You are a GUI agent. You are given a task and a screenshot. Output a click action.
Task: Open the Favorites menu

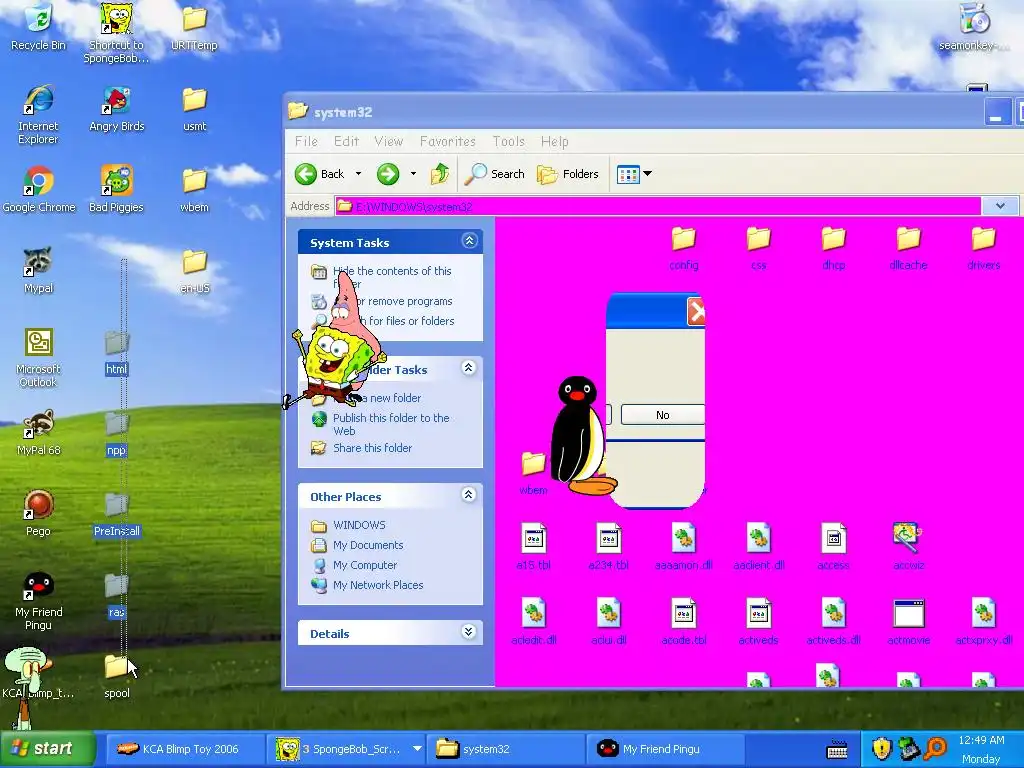pyautogui.click(x=448, y=141)
